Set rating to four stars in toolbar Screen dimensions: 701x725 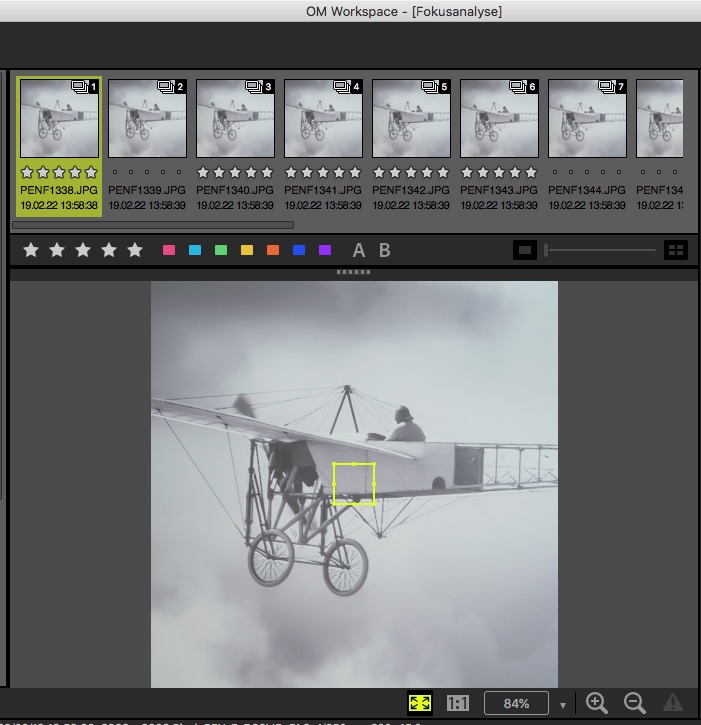click(x=109, y=250)
